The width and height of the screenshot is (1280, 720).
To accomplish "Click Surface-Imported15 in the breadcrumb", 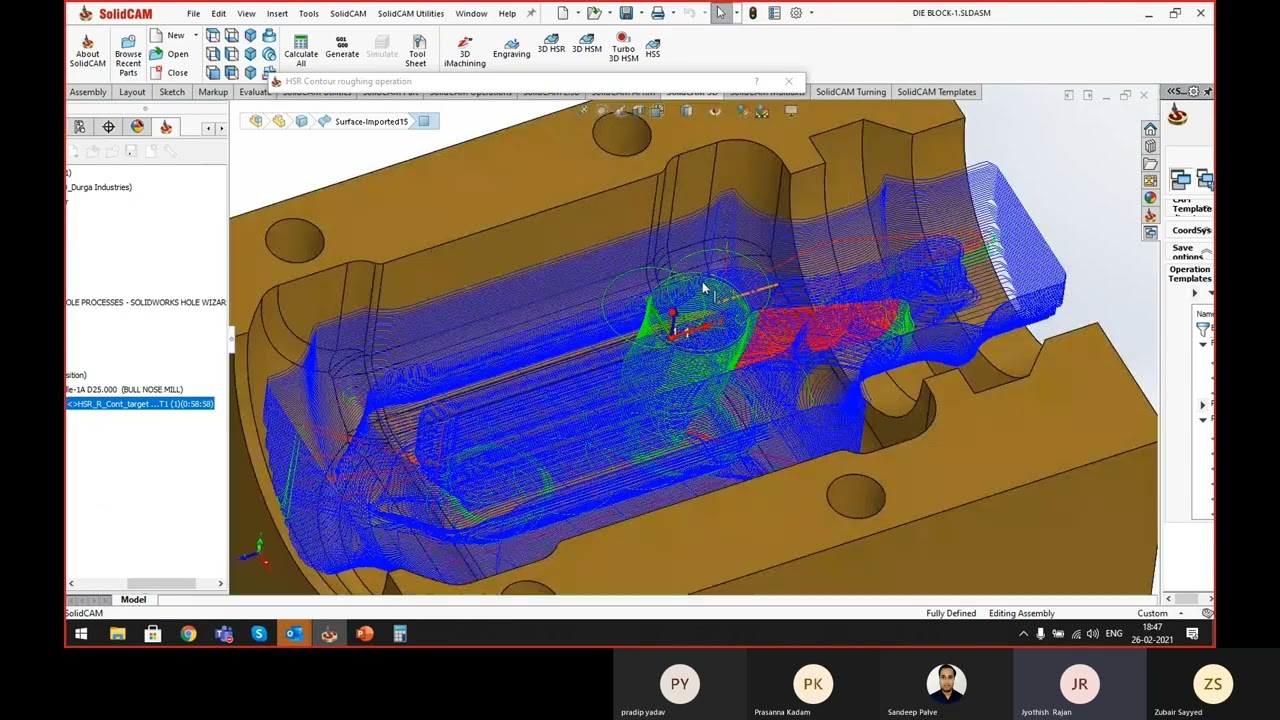I will click(371, 122).
